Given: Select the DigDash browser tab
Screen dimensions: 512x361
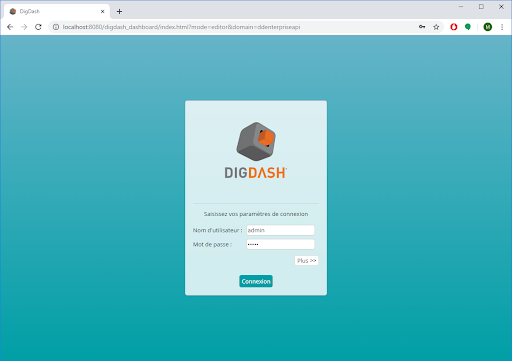Looking at the screenshot, I should pos(57,11).
